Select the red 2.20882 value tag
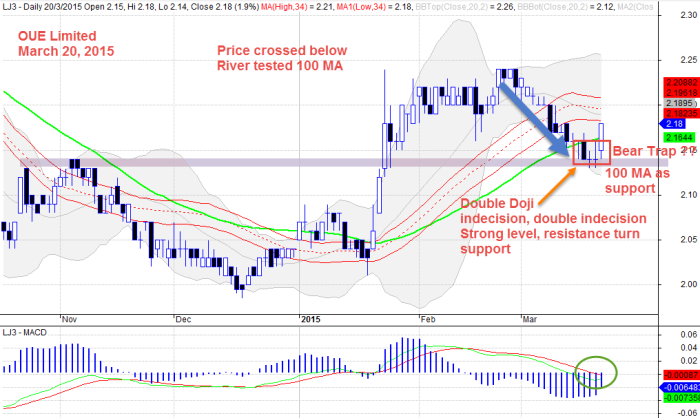The width and height of the screenshot is (700, 418). [682, 83]
